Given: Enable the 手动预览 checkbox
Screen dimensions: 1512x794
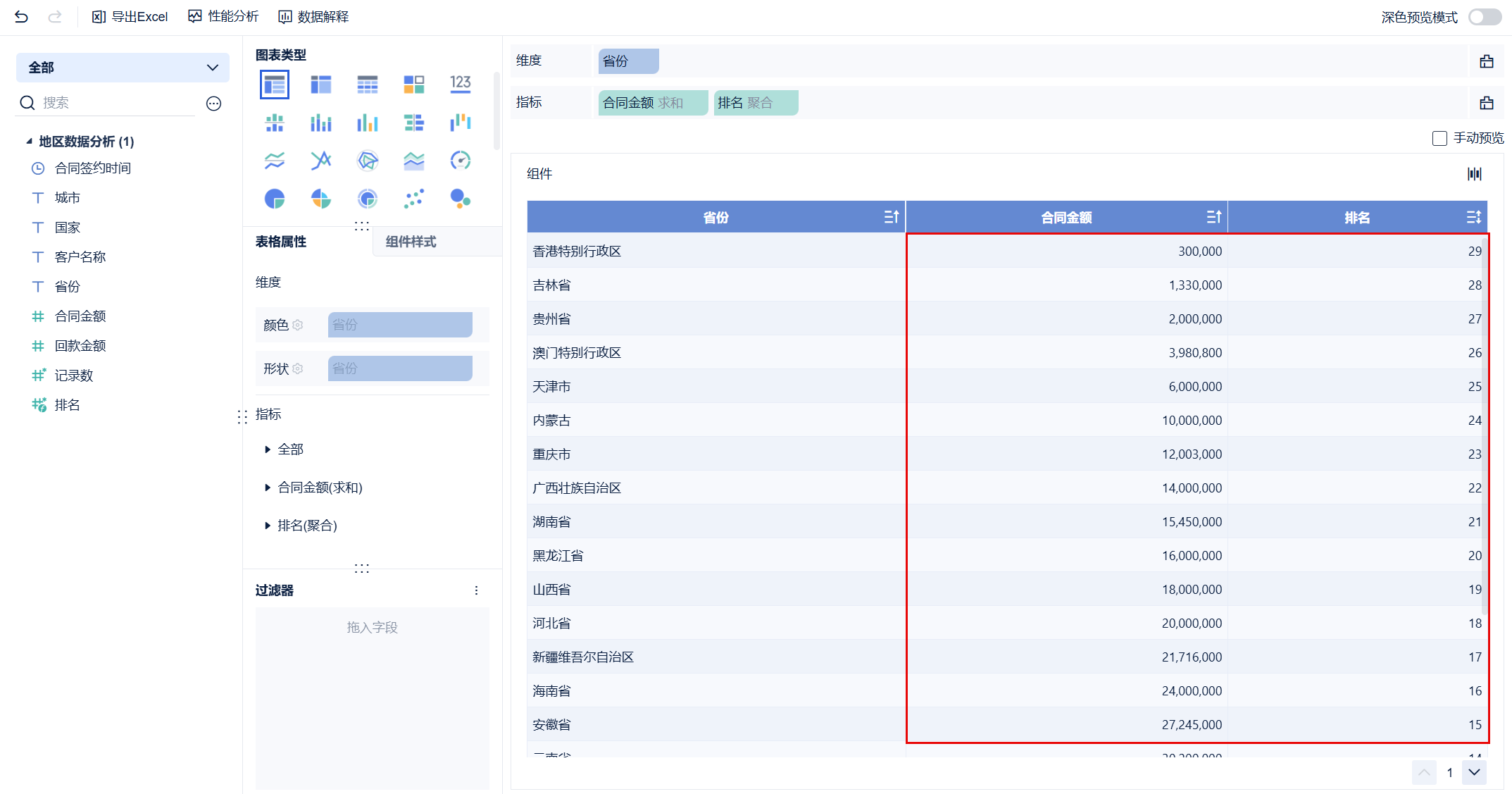Looking at the screenshot, I should click(x=1439, y=138).
